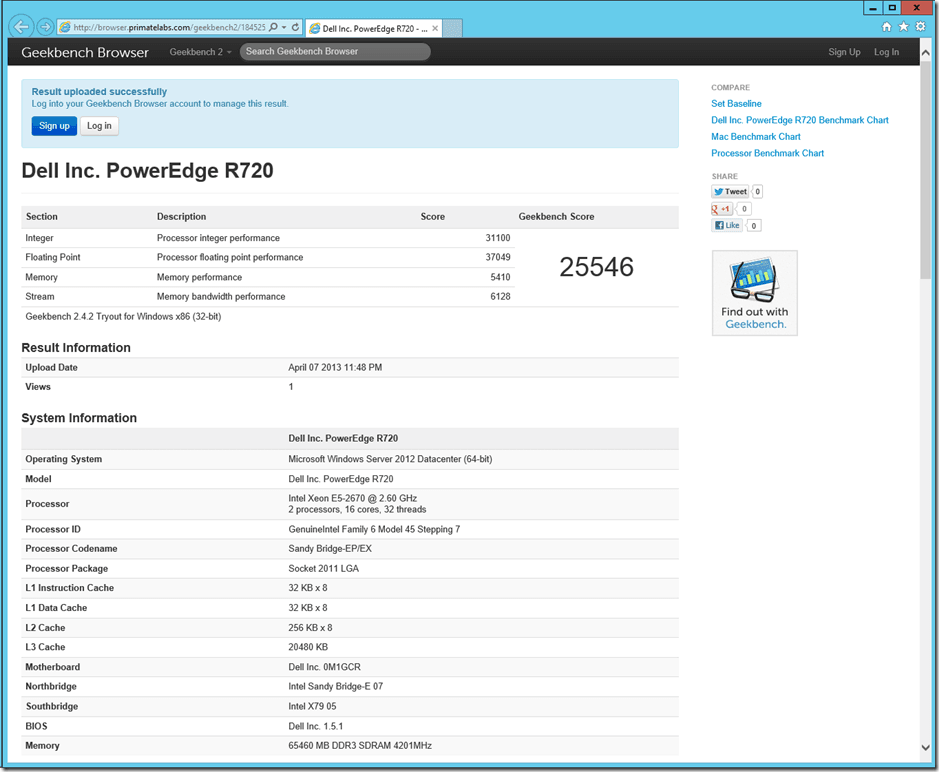Viewport: 939px width, 772px height.
Task: Open Dell Inc. PowerEdge R720 Benchmark Chart link
Action: [799, 120]
